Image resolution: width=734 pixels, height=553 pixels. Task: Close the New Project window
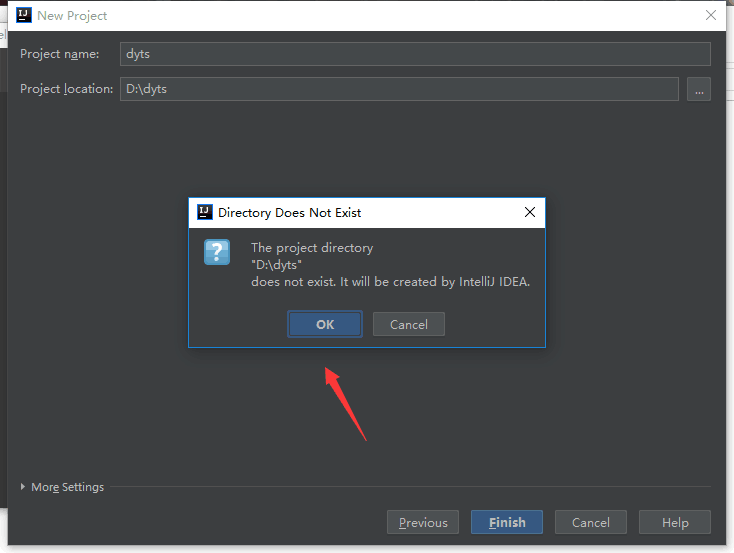point(711,15)
